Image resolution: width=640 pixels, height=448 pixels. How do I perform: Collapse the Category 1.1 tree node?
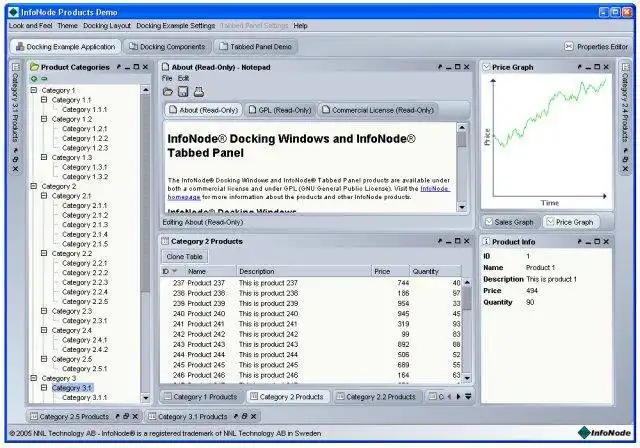(44, 100)
